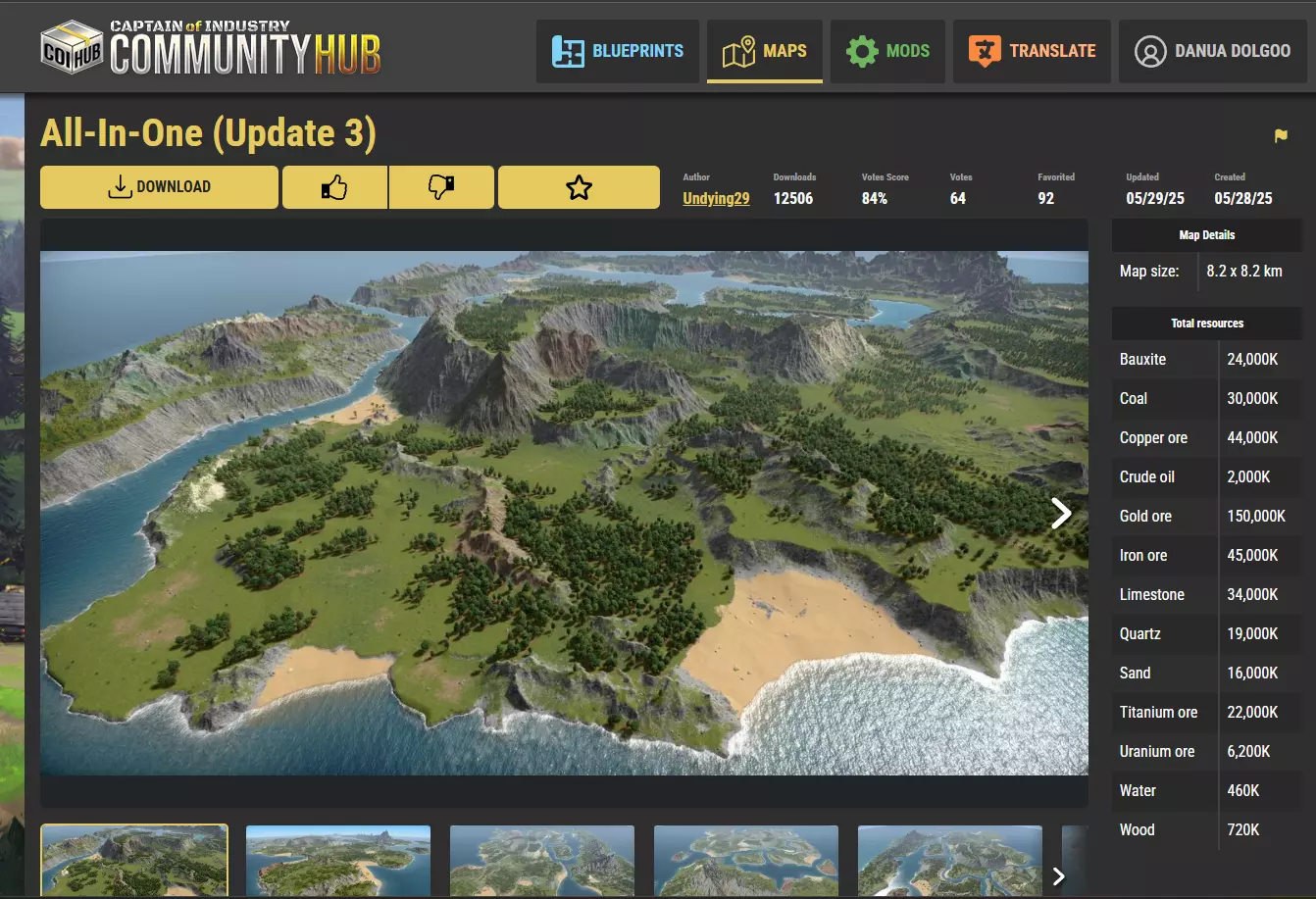Click the updated date 05/29/25

click(x=1155, y=198)
